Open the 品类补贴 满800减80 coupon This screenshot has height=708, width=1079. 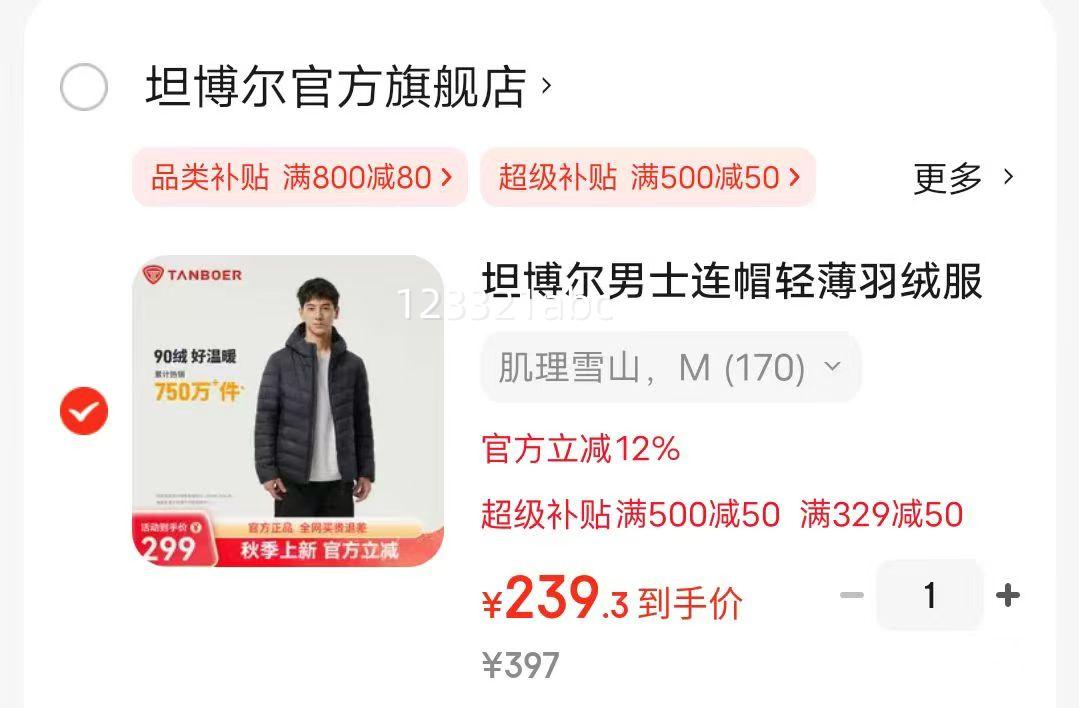coord(300,177)
